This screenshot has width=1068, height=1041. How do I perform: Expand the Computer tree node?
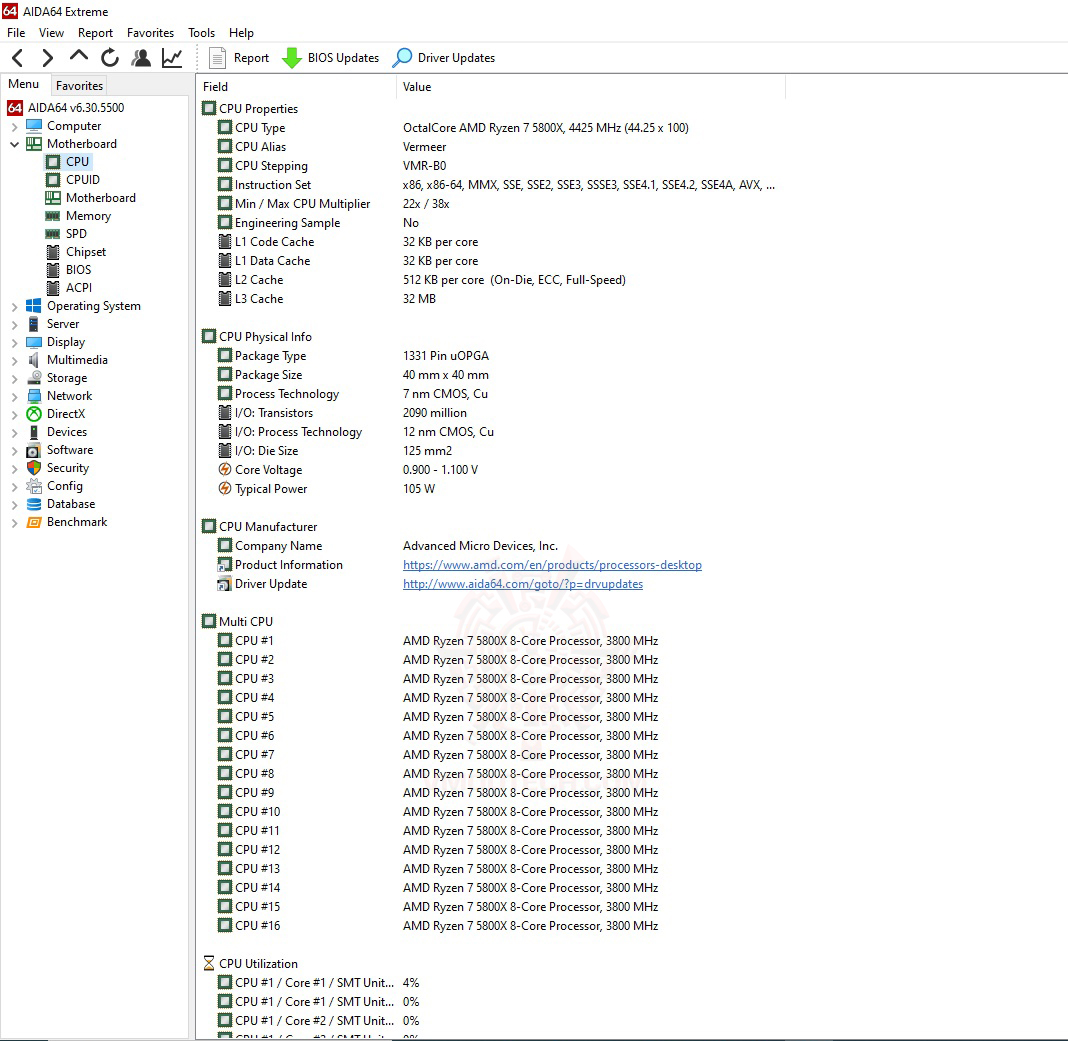click(x=14, y=127)
